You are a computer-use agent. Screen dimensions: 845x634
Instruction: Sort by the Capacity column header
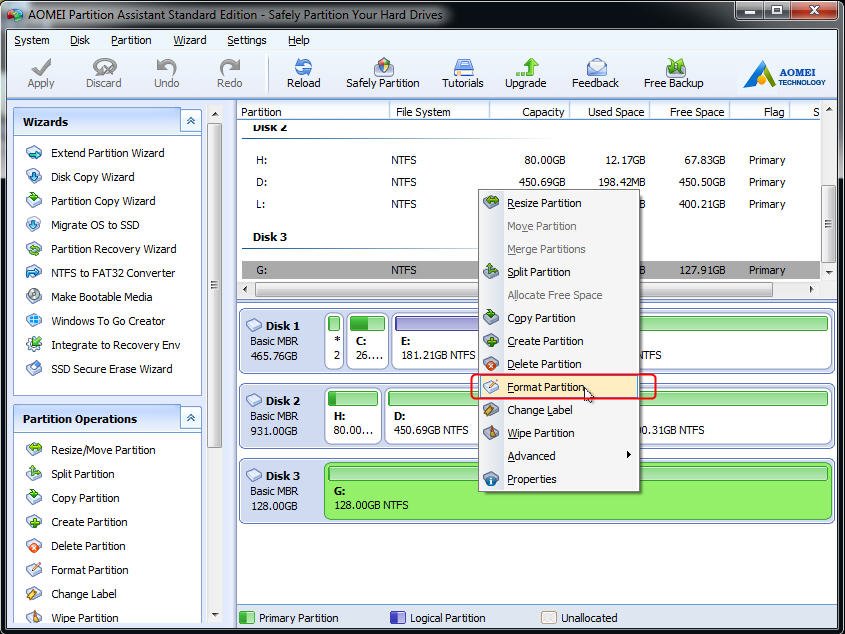point(530,112)
